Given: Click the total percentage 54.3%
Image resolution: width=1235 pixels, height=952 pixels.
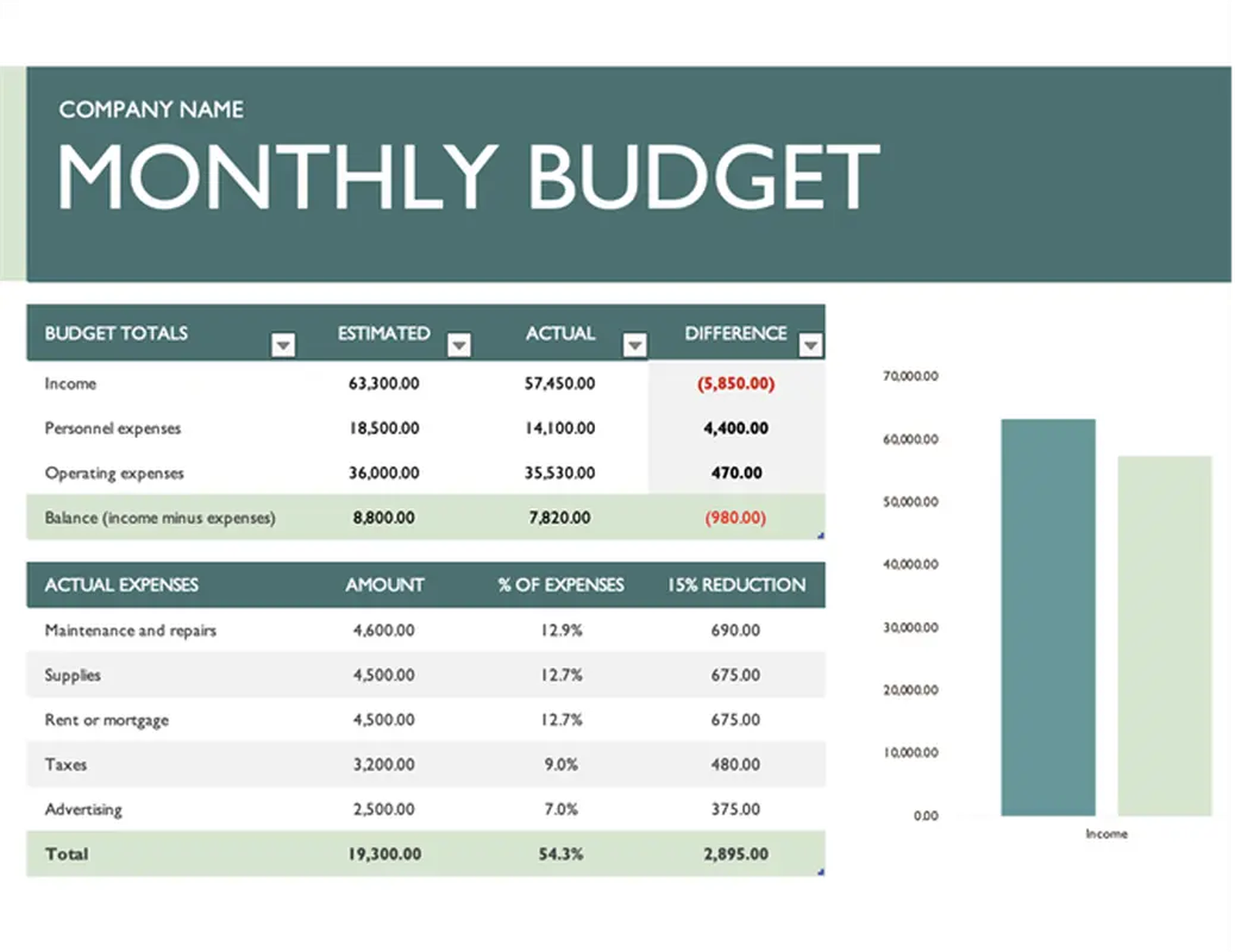Looking at the screenshot, I should (x=561, y=854).
